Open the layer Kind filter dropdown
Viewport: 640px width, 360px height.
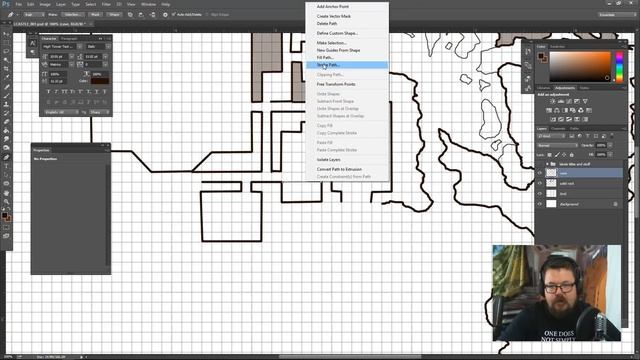point(551,136)
